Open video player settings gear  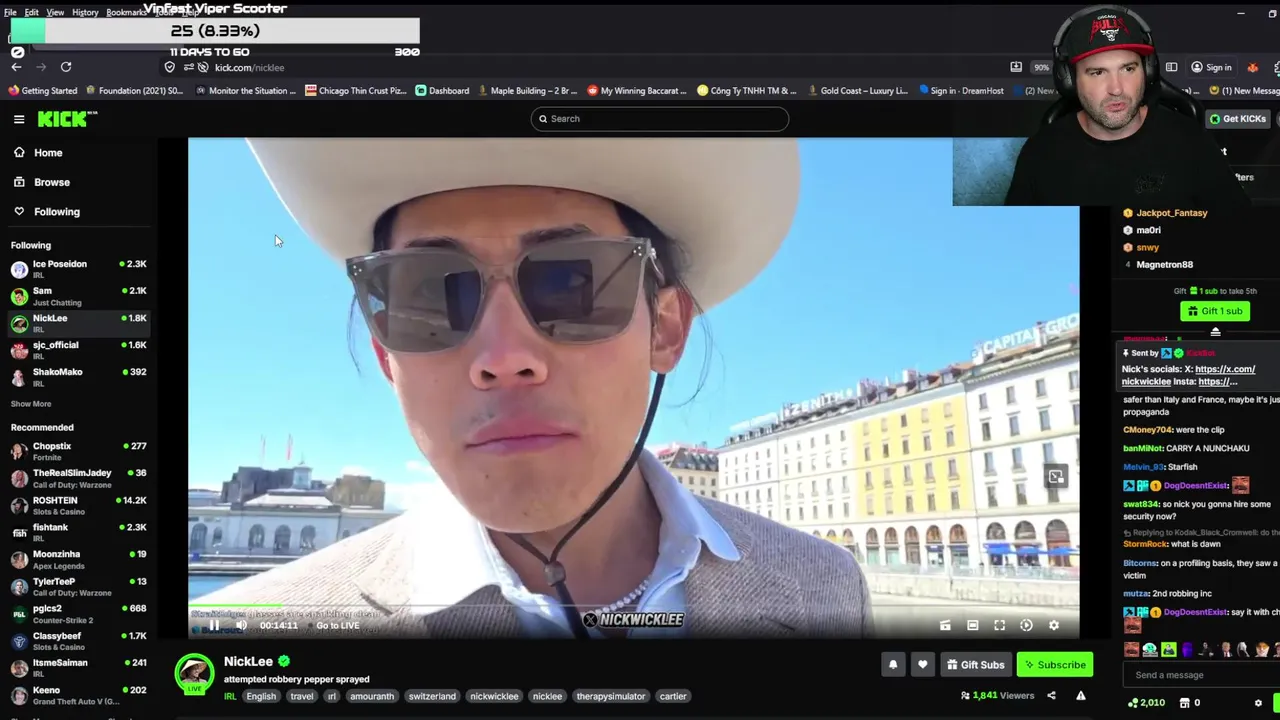1053,626
